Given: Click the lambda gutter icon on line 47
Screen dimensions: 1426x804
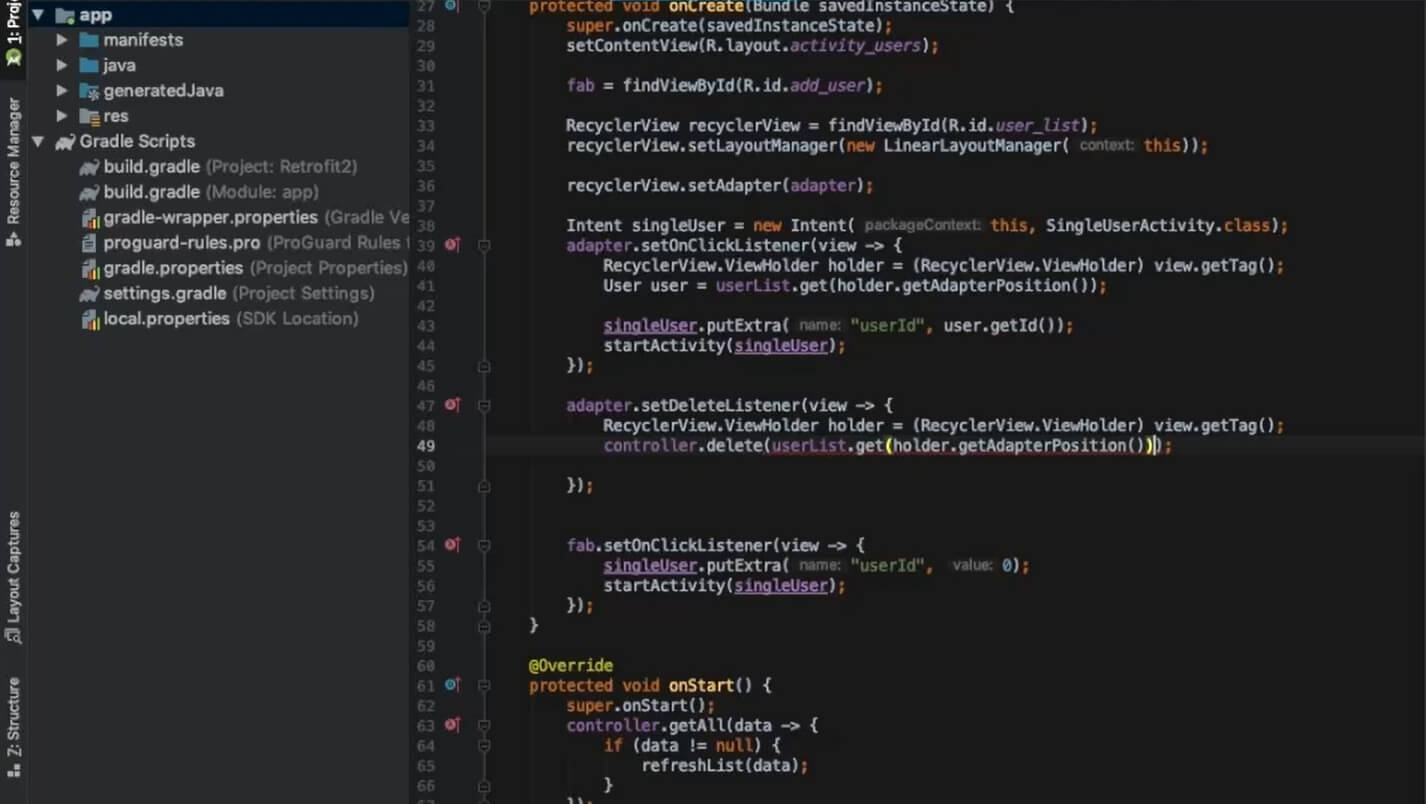Looking at the screenshot, I should [452, 405].
